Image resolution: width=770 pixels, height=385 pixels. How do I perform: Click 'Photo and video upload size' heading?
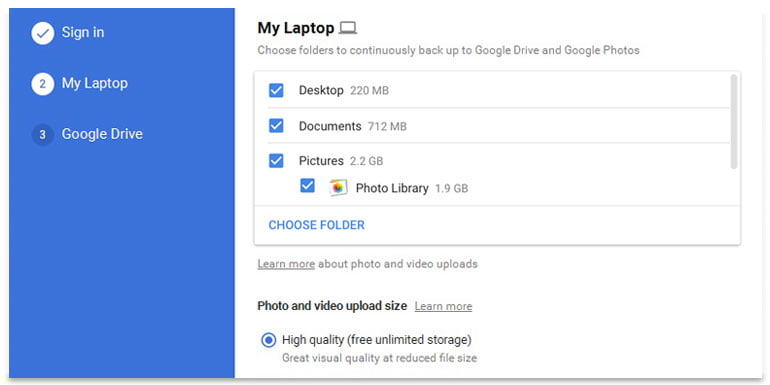pyautogui.click(x=332, y=306)
